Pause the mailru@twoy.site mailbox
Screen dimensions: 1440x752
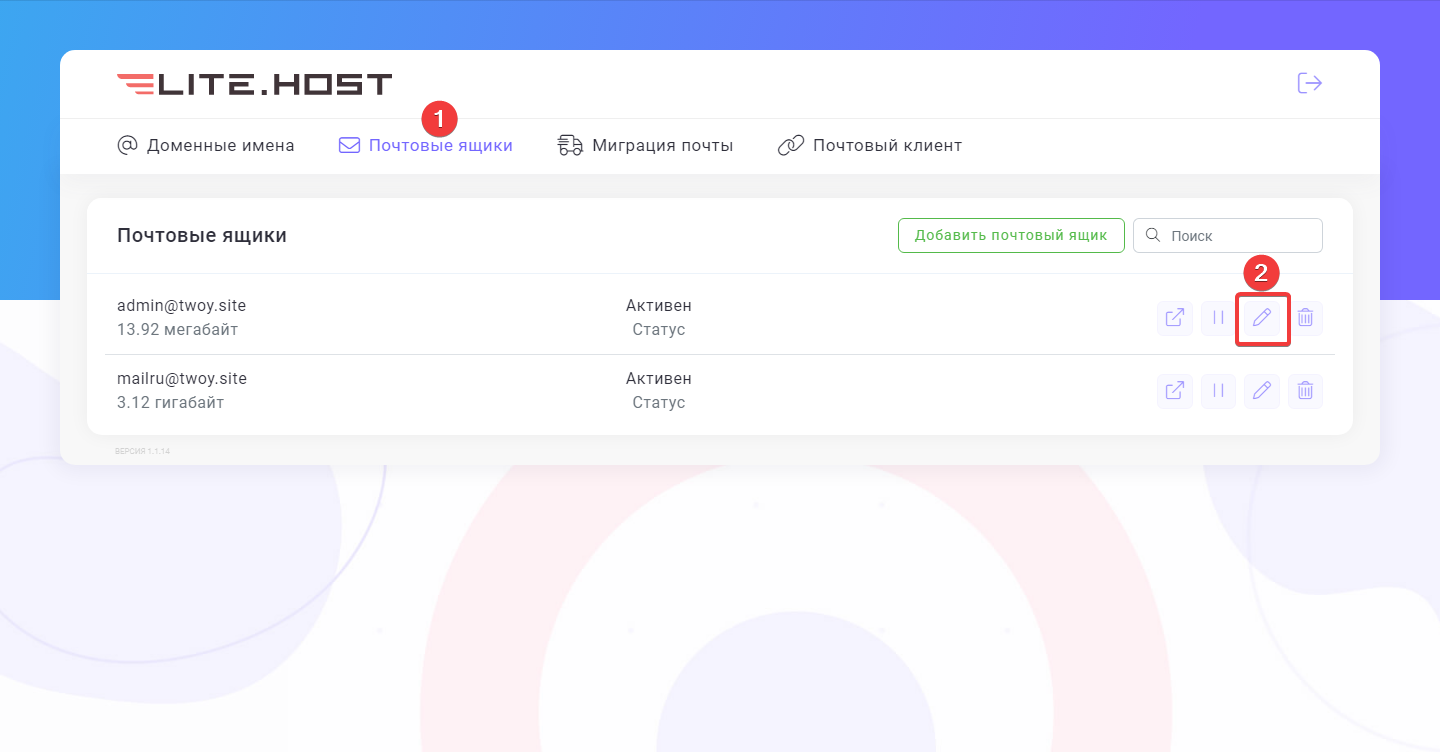tap(1218, 391)
